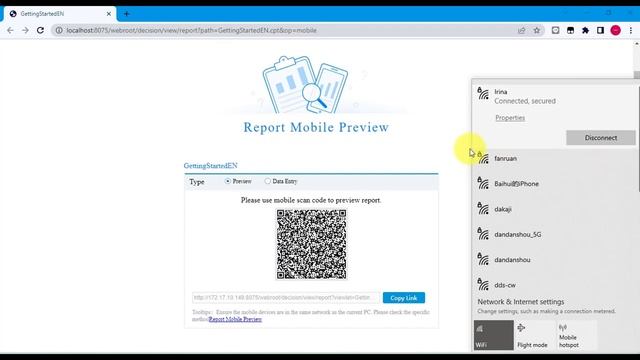Switch to the GettingStartedEN tab
The width and height of the screenshot is (640, 360).
pyautogui.click(x=60, y=14)
